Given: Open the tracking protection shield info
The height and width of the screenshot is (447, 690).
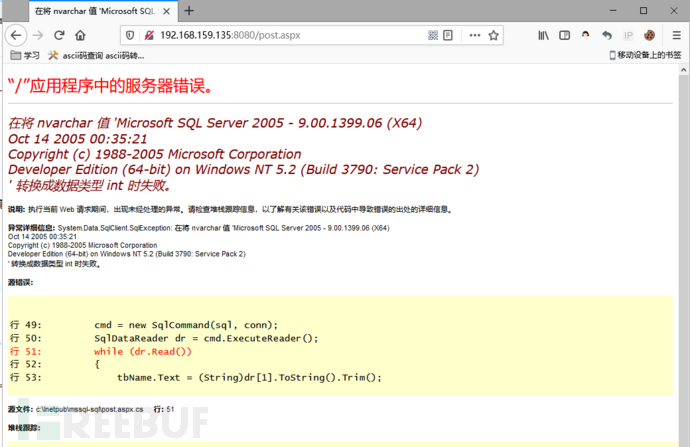Looking at the screenshot, I should pyautogui.click(x=130, y=35).
